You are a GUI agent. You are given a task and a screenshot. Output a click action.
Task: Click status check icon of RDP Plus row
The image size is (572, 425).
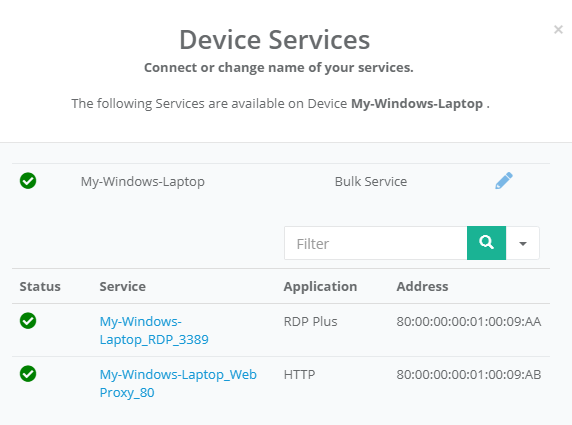pos(28,321)
